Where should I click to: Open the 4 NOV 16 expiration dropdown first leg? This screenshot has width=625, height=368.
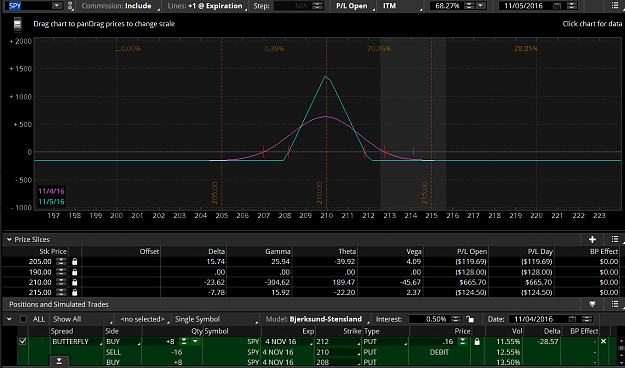[287, 342]
